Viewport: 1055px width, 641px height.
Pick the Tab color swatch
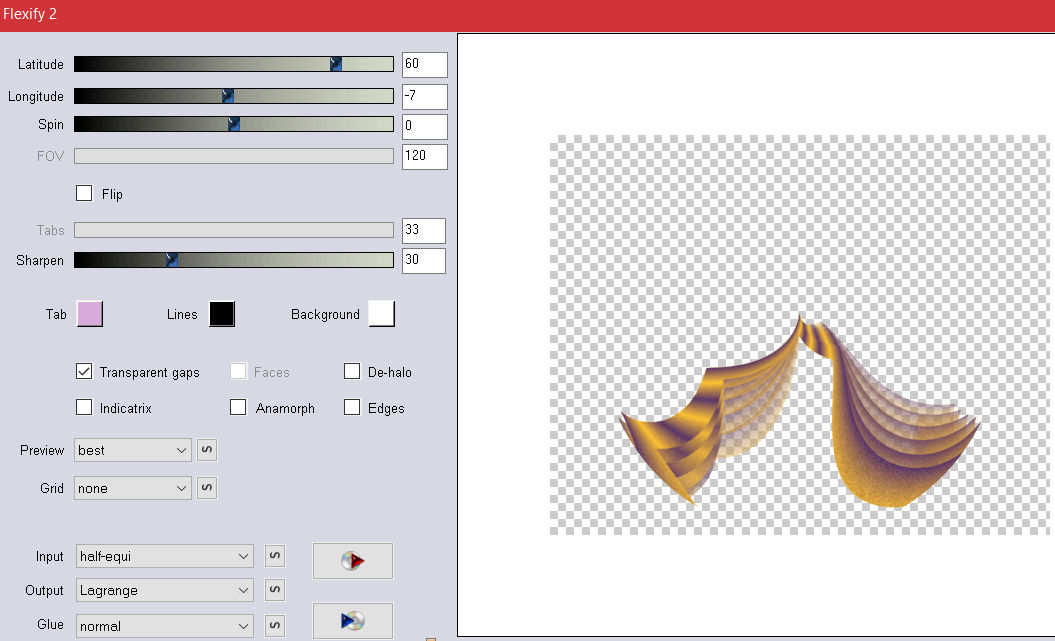pos(90,314)
